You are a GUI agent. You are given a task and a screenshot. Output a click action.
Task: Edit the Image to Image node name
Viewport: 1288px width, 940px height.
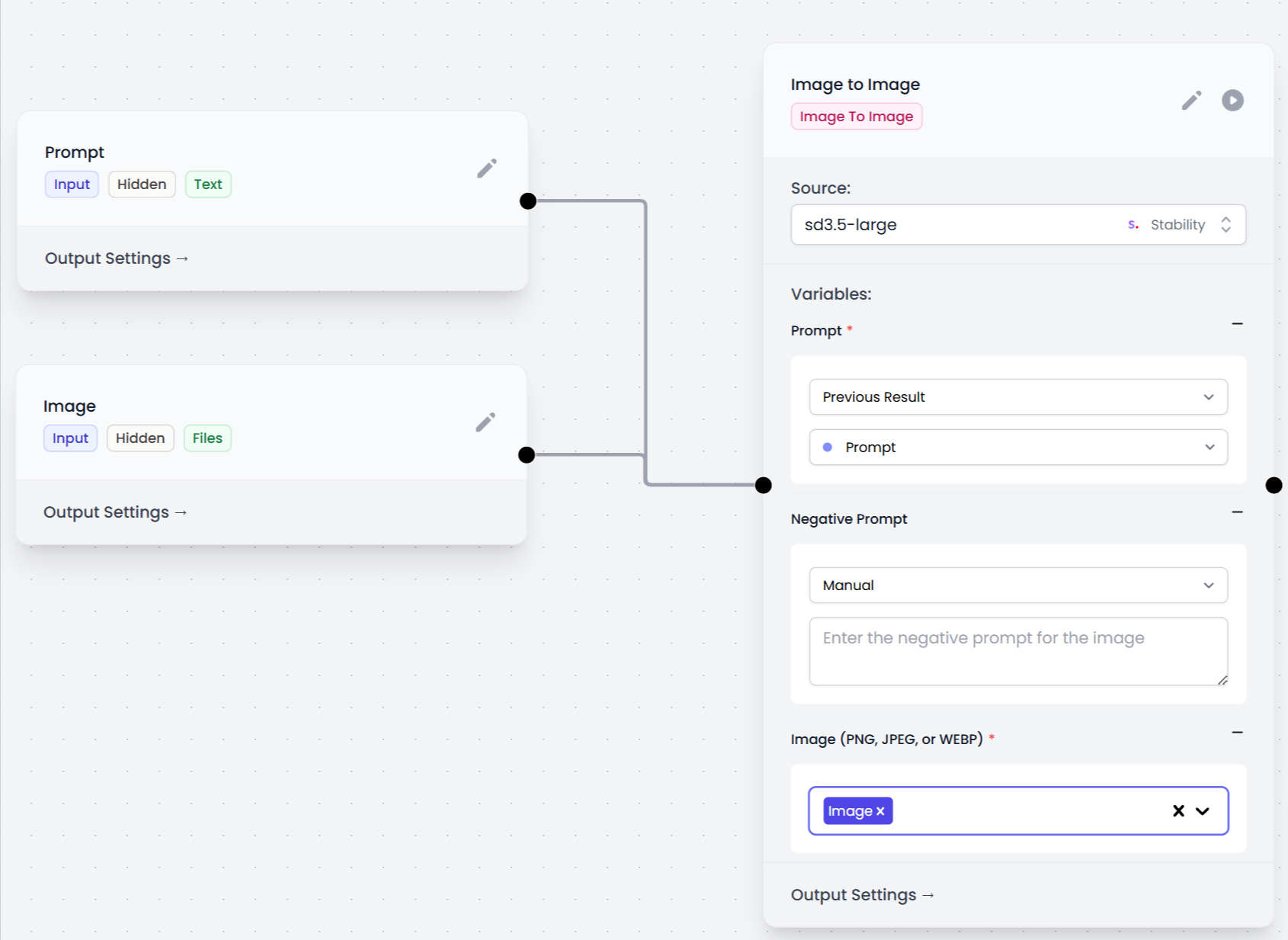click(1191, 101)
